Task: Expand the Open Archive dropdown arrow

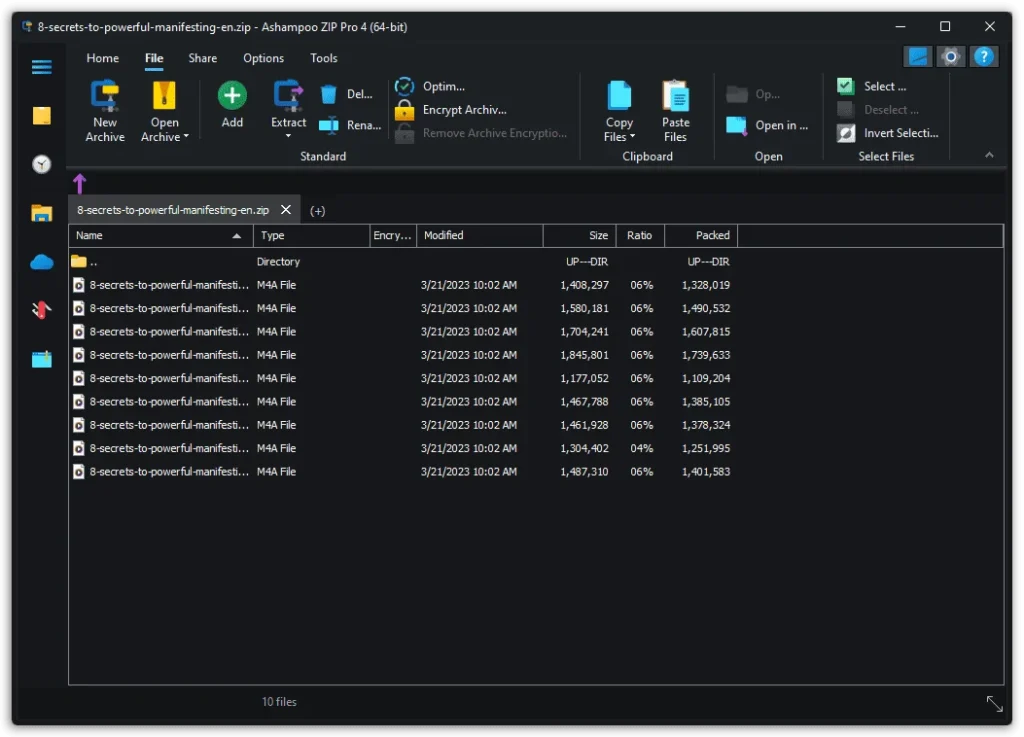Action: coord(186,136)
